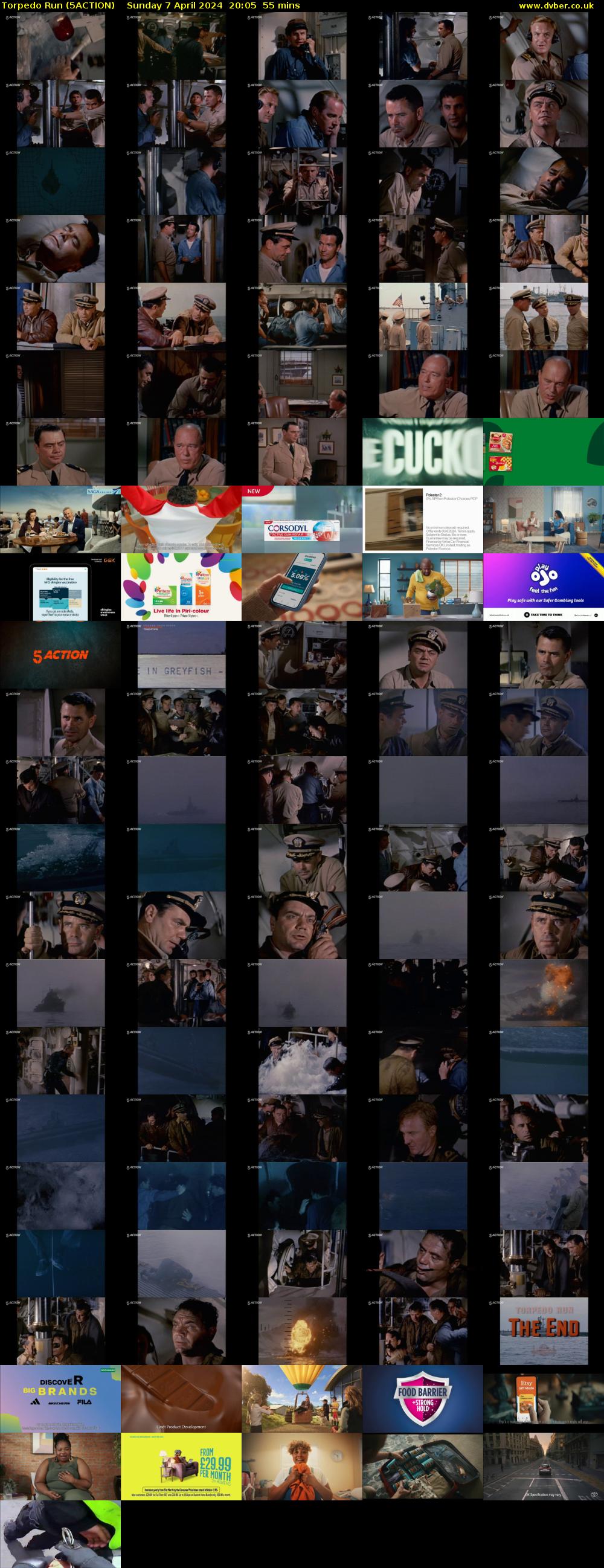
Task: Open the www.dvber.co.uk link
Action: pos(556,5)
